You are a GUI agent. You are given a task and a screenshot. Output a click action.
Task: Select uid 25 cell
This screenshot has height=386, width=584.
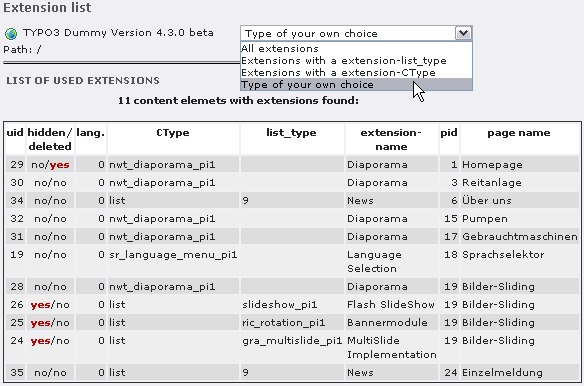pyautogui.click(x=16, y=322)
